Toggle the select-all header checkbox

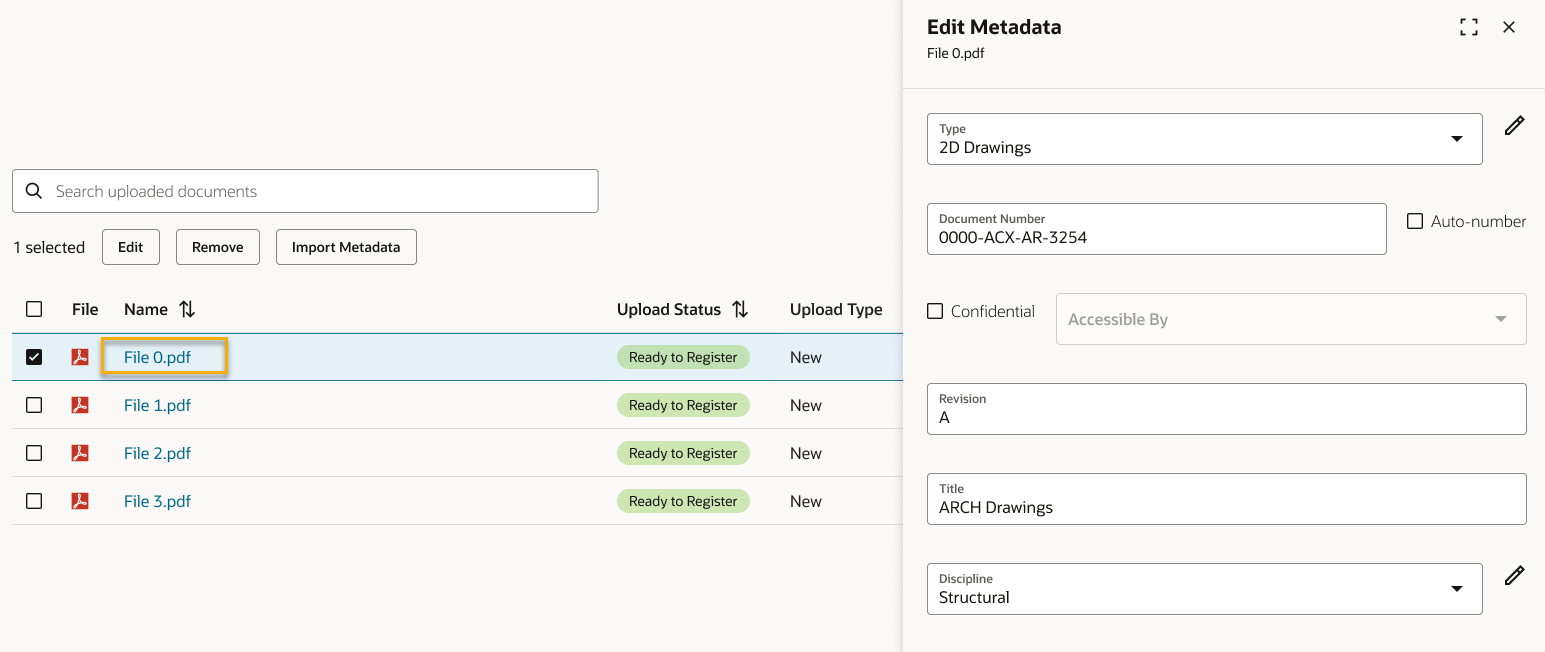34,309
